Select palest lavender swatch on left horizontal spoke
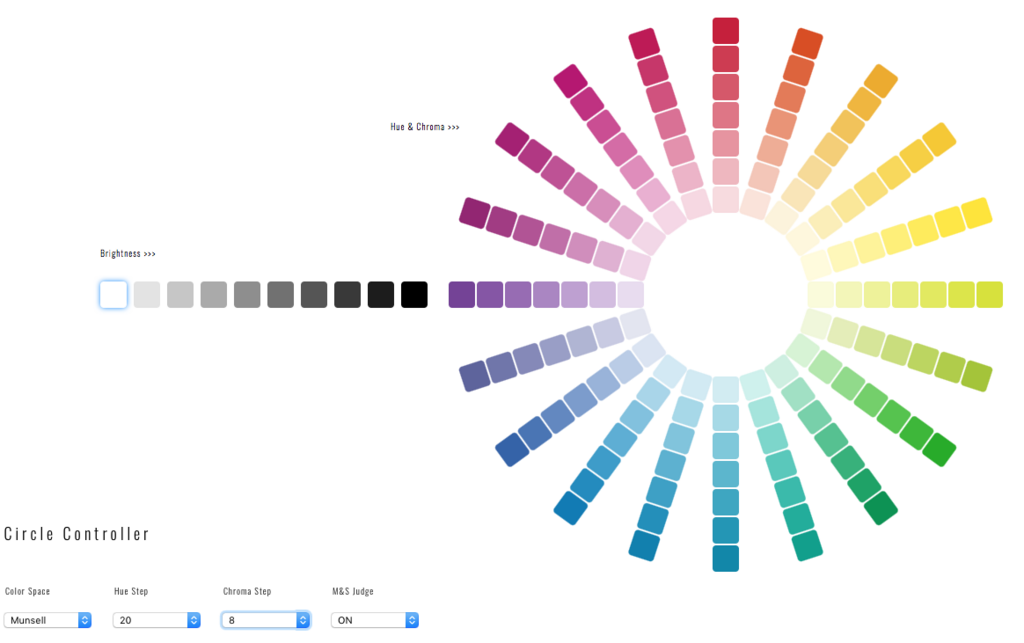The image size is (1024, 643). pos(631,294)
